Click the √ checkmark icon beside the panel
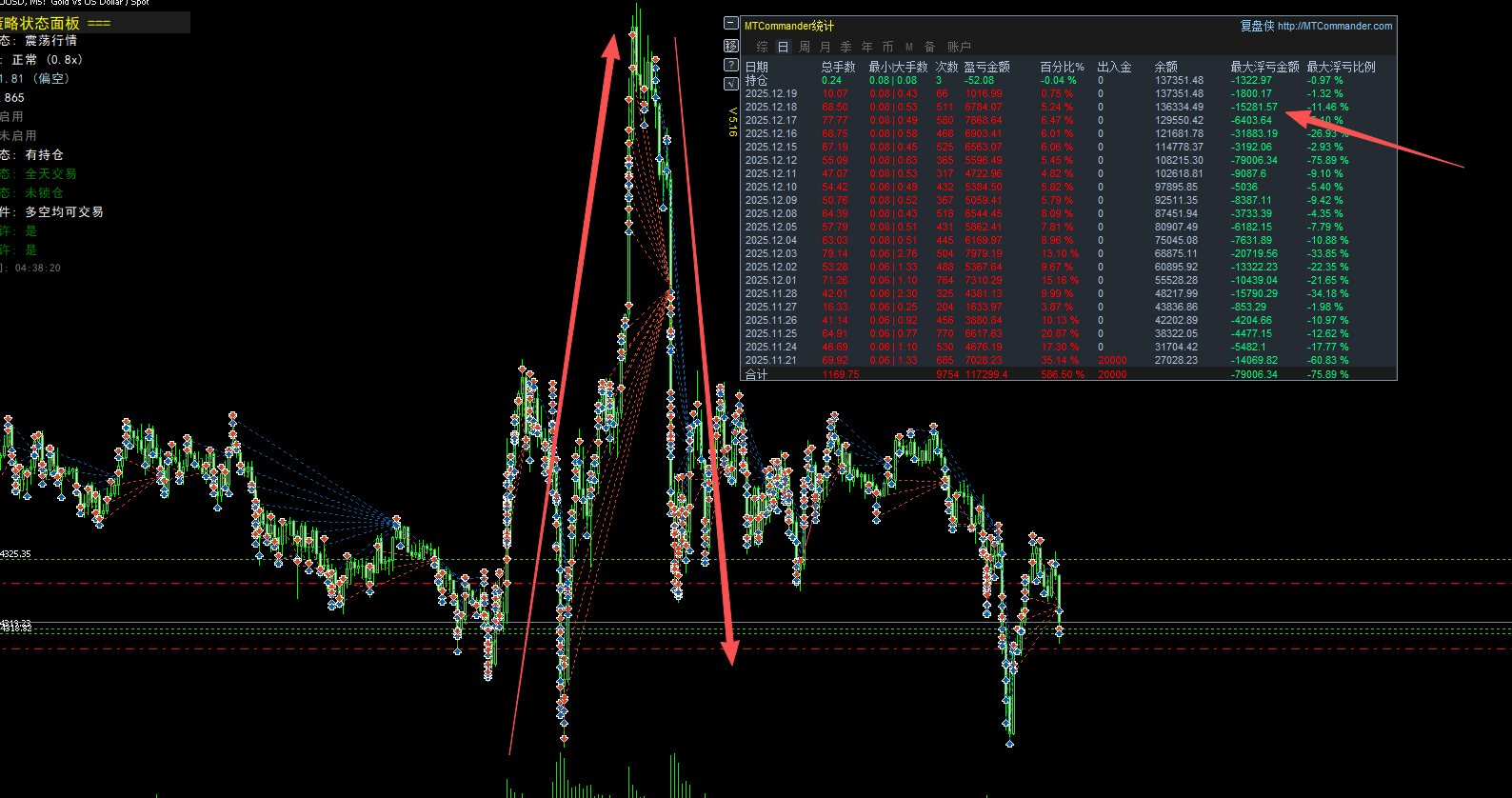The height and width of the screenshot is (798, 1512). click(x=730, y=84)
